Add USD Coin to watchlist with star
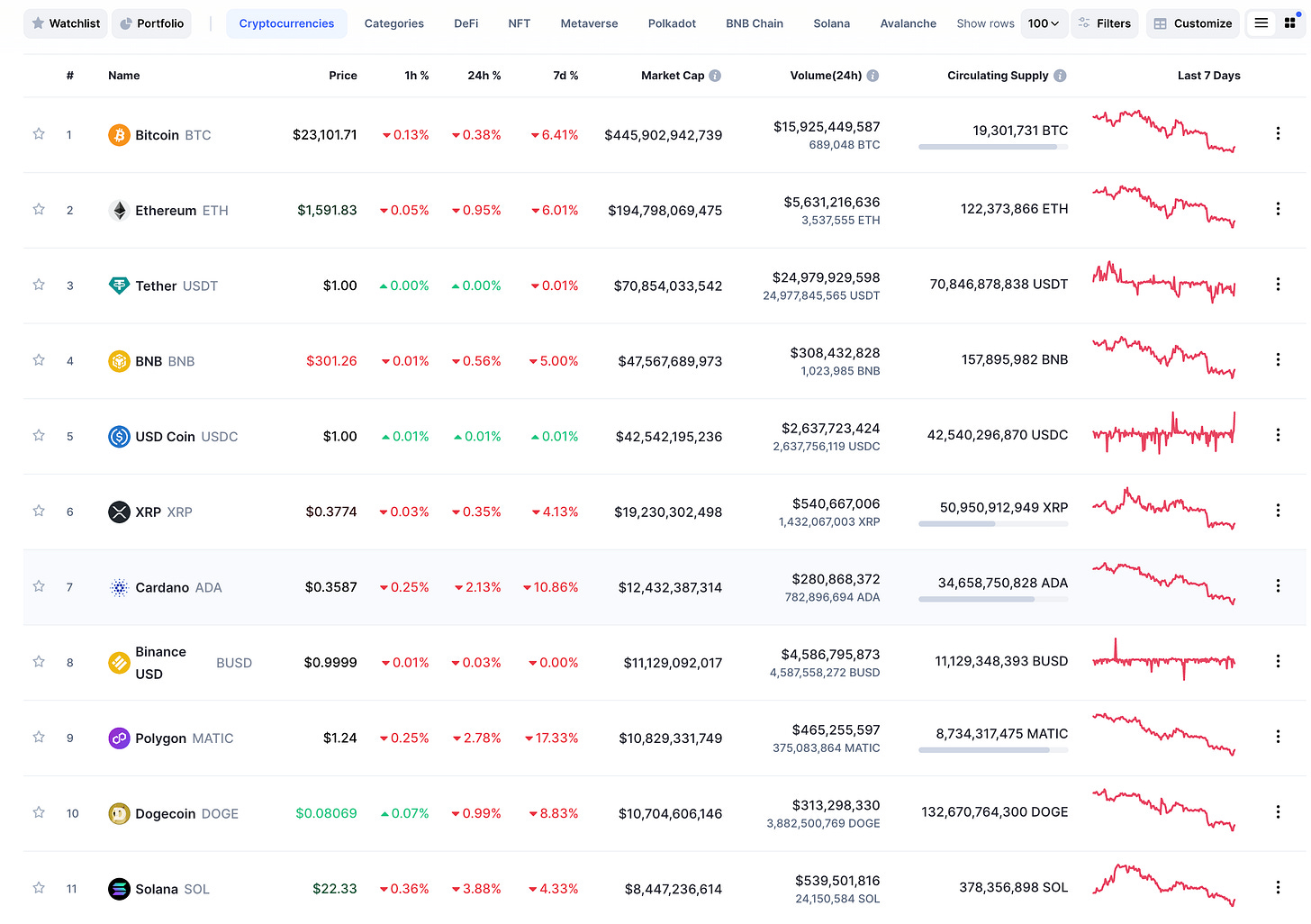 tap(39, 436)
